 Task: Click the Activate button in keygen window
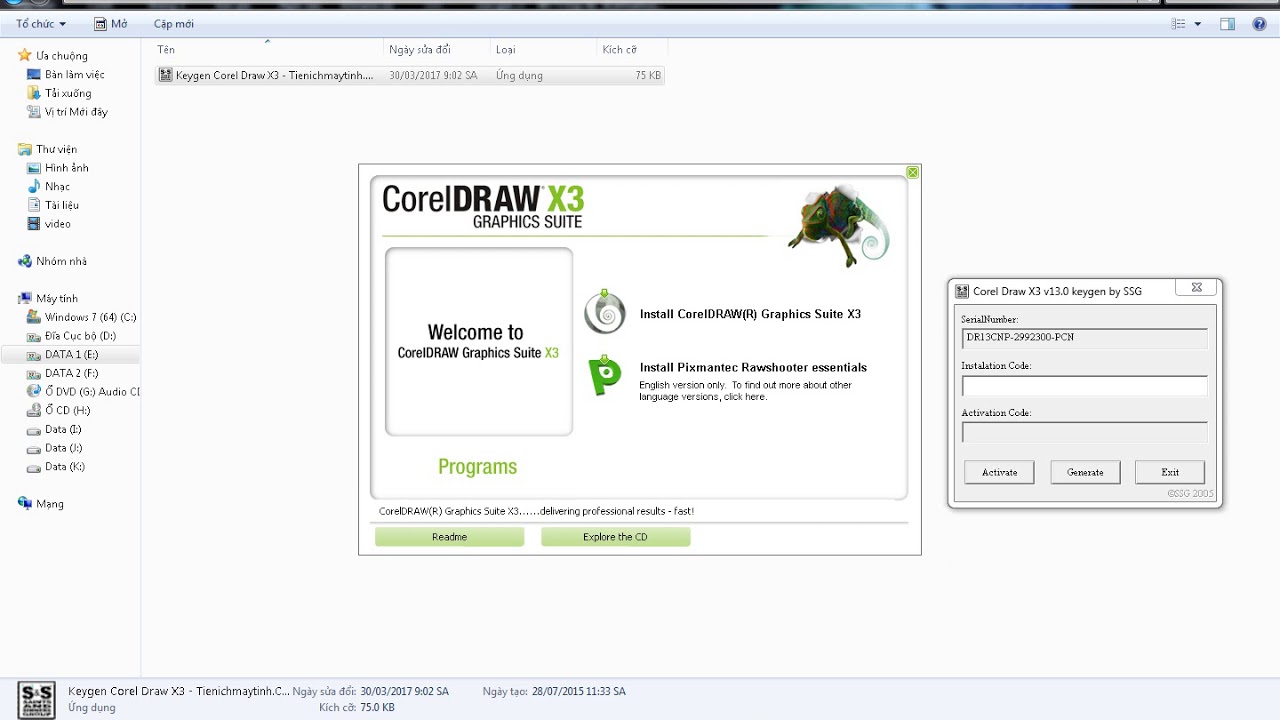[999, 472]
